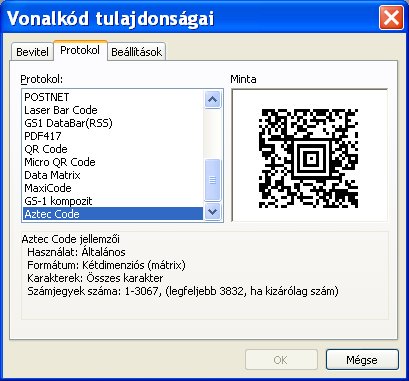
Task: Click the protocol list scrollbar thumb
Action: point(213,180)
